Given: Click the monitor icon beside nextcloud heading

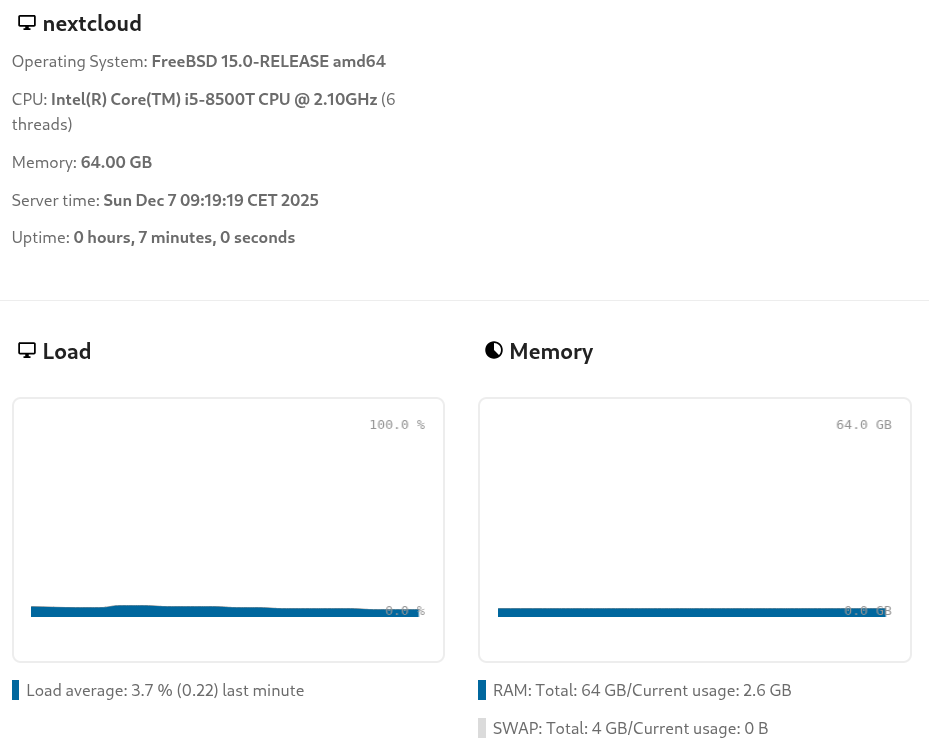Looking at the screenshot, I should click(x=27, y=23).
